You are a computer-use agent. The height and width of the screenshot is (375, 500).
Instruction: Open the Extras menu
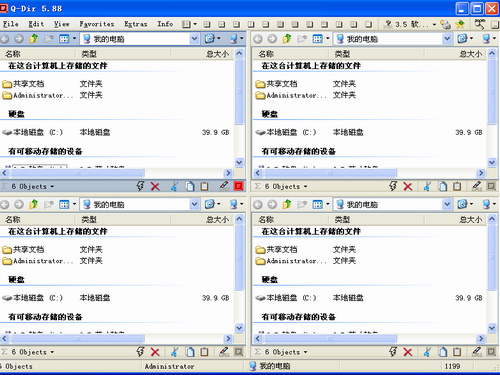[x=135, y=24]
